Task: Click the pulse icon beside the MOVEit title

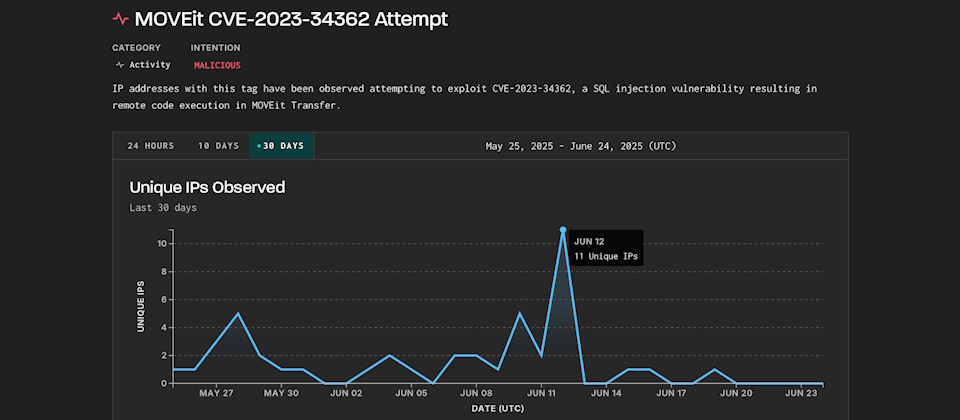Action: pos(120,19)
